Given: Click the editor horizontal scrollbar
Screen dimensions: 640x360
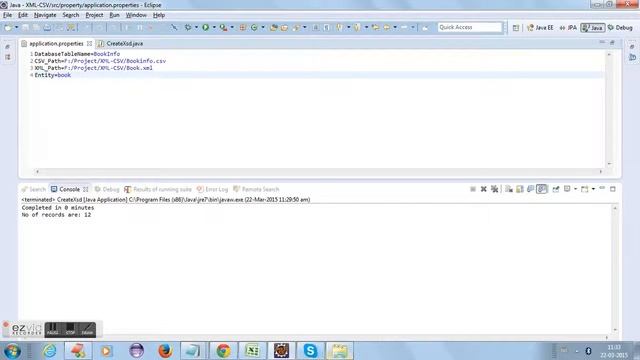Looking at the screenshot, I should 319,171.
